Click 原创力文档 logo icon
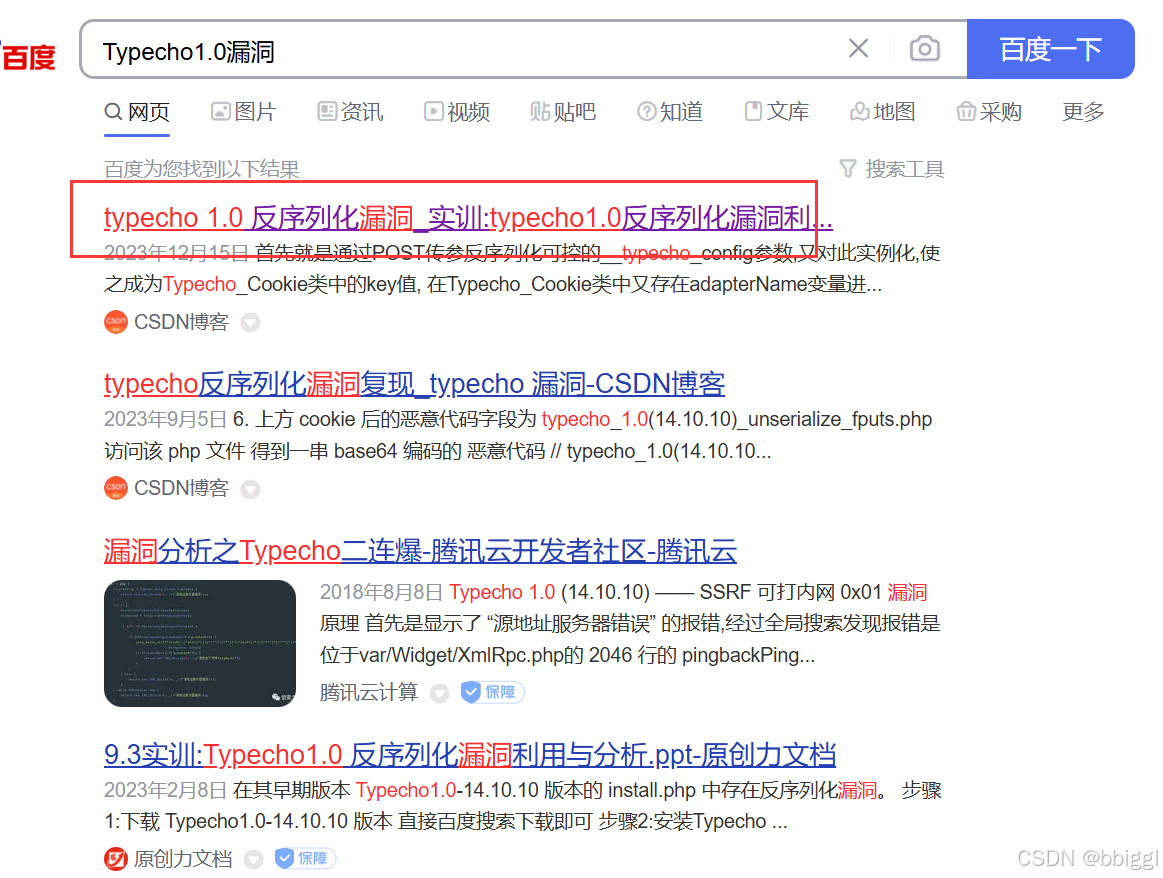This screenshot has height=878, width=1163. click(x=116, y=859)
